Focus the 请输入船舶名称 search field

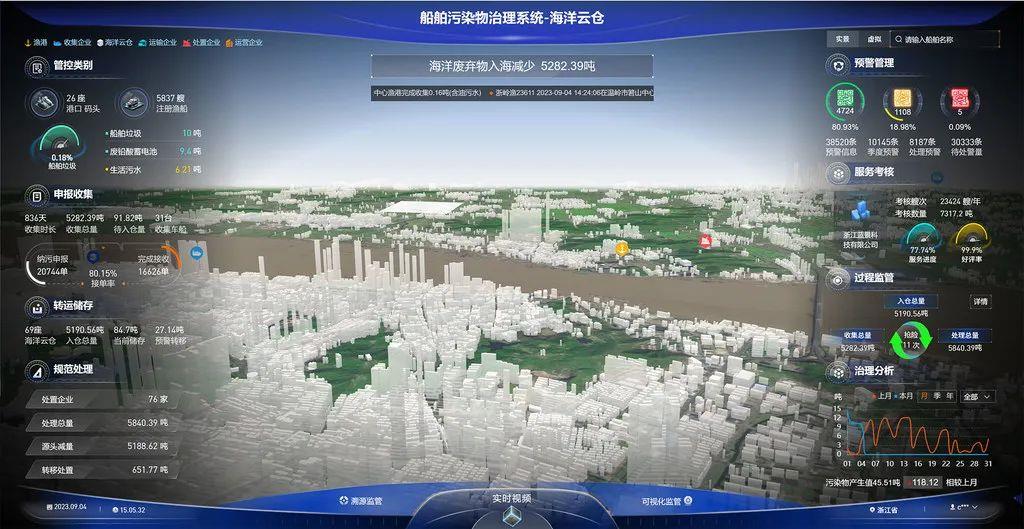click(945, 39)
